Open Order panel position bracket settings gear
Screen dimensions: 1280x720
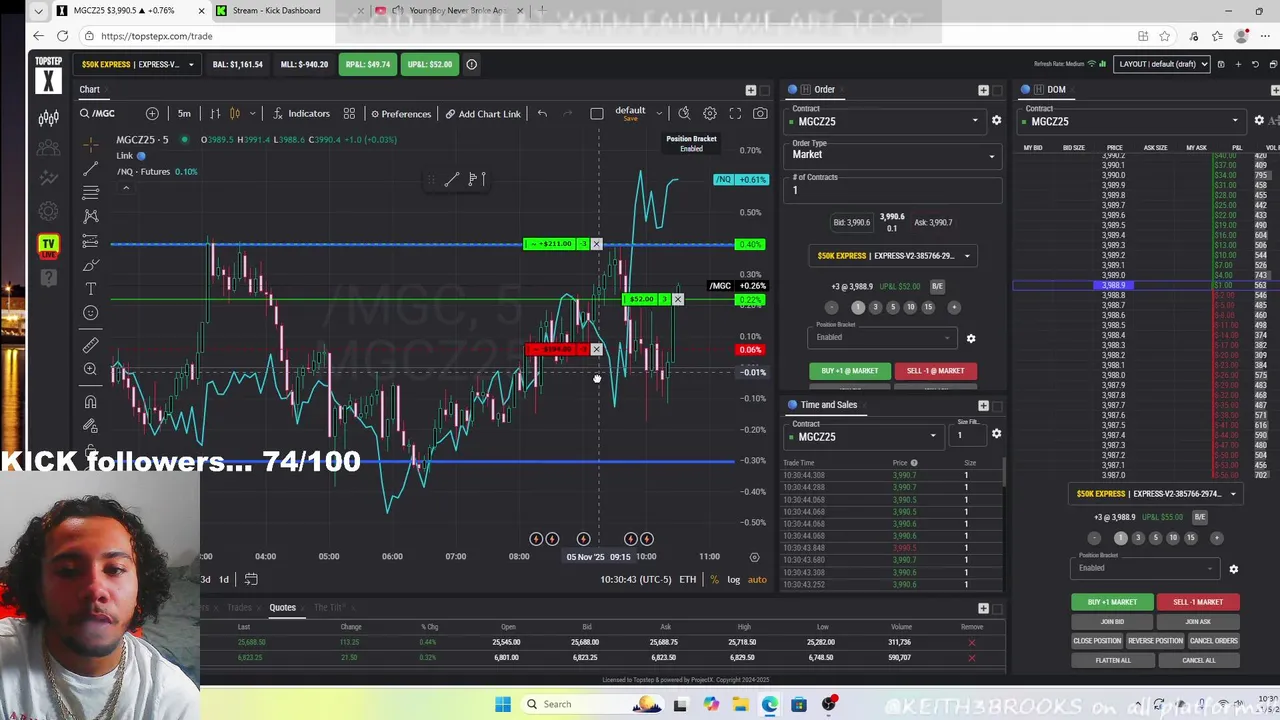(970, 338)
